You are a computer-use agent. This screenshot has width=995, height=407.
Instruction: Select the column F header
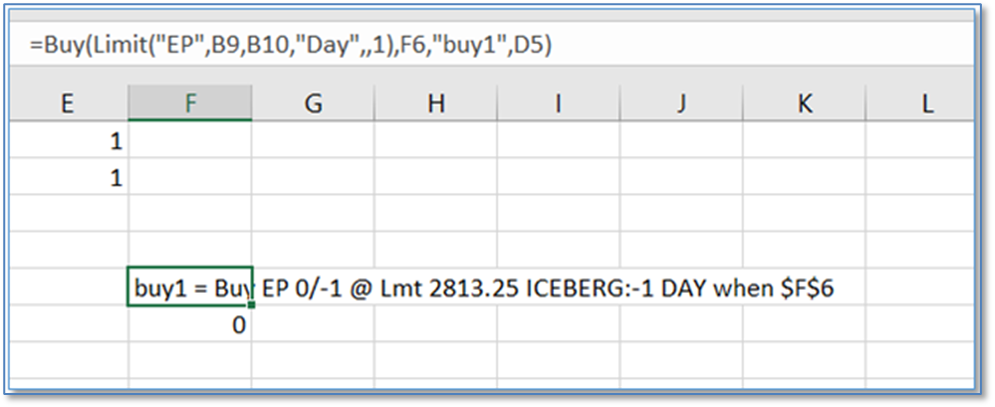coord(190,103)
